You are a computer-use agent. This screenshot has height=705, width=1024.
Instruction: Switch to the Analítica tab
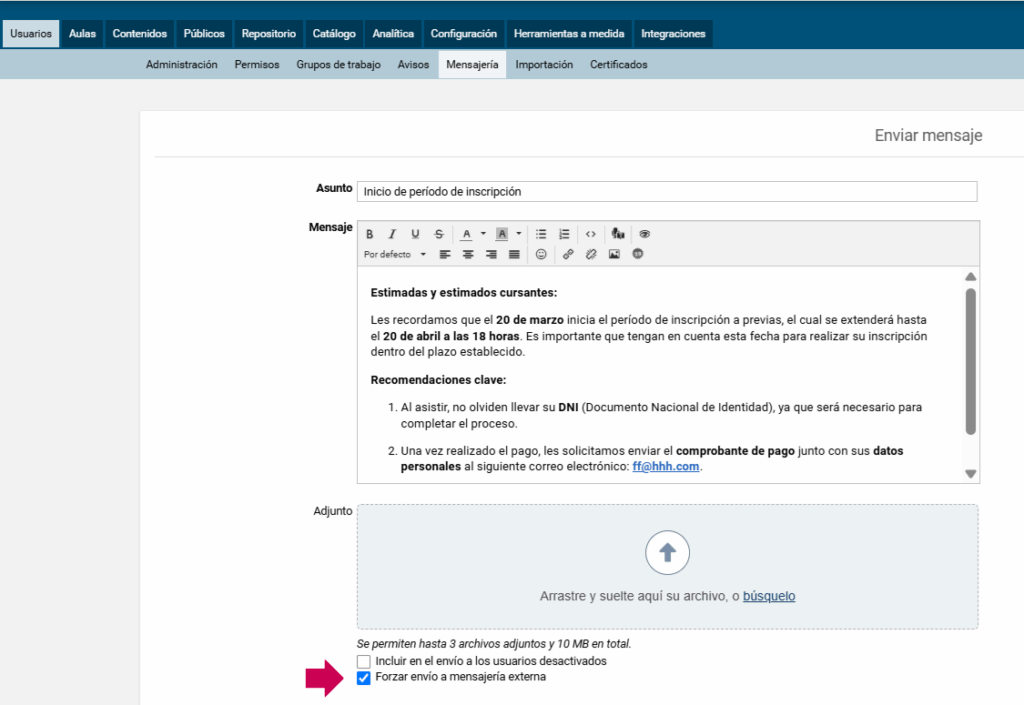tap(393, 33)
